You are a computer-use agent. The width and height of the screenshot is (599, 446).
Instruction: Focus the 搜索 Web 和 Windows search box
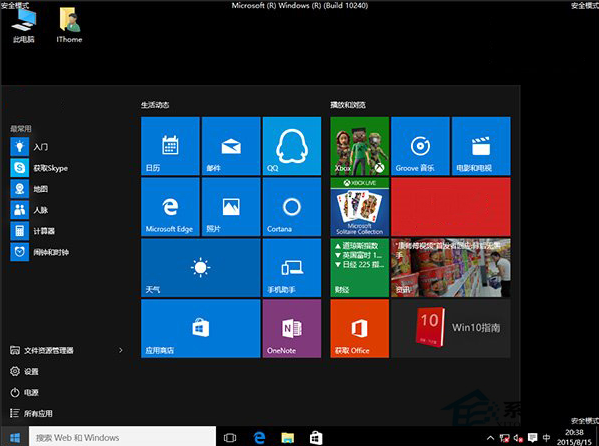point(123,437)
